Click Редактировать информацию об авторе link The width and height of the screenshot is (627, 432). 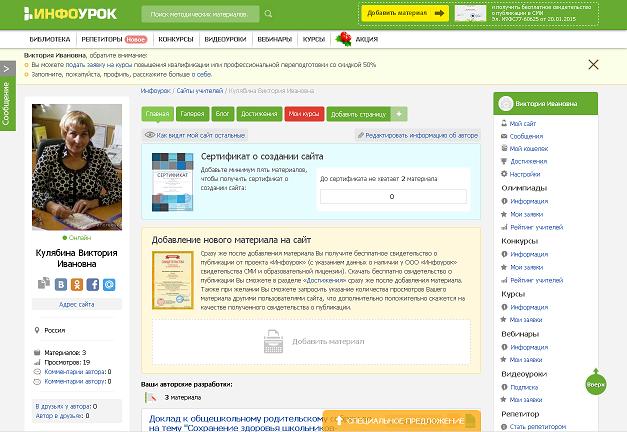(417, 135)
